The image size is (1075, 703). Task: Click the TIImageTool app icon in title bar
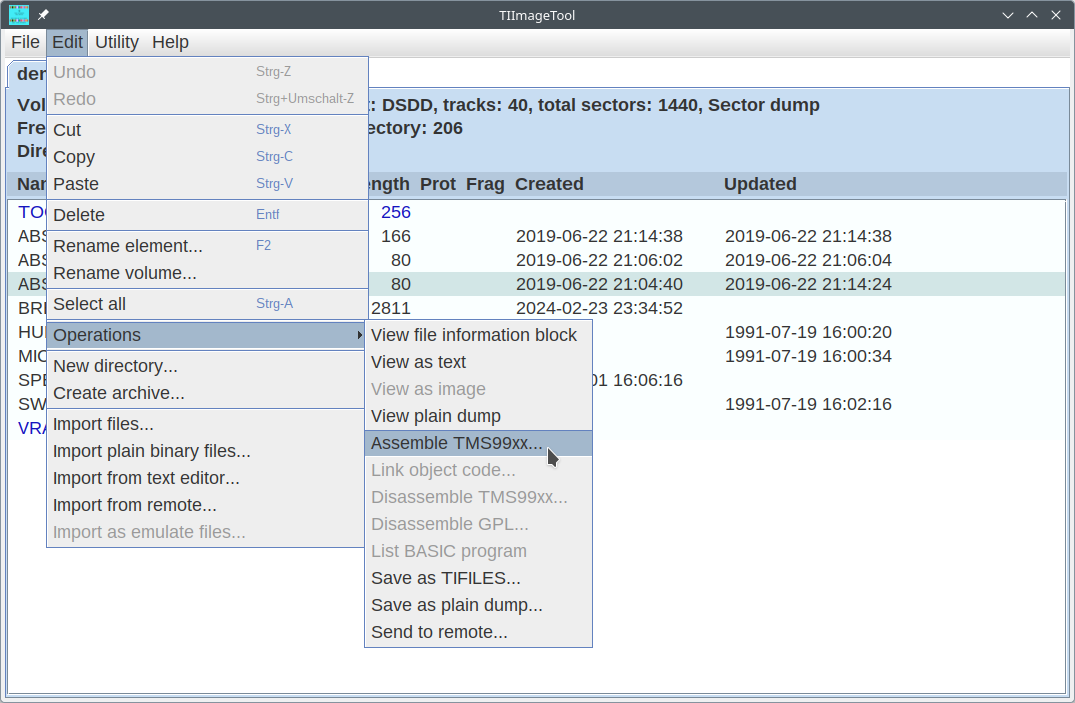click(19, 15)
